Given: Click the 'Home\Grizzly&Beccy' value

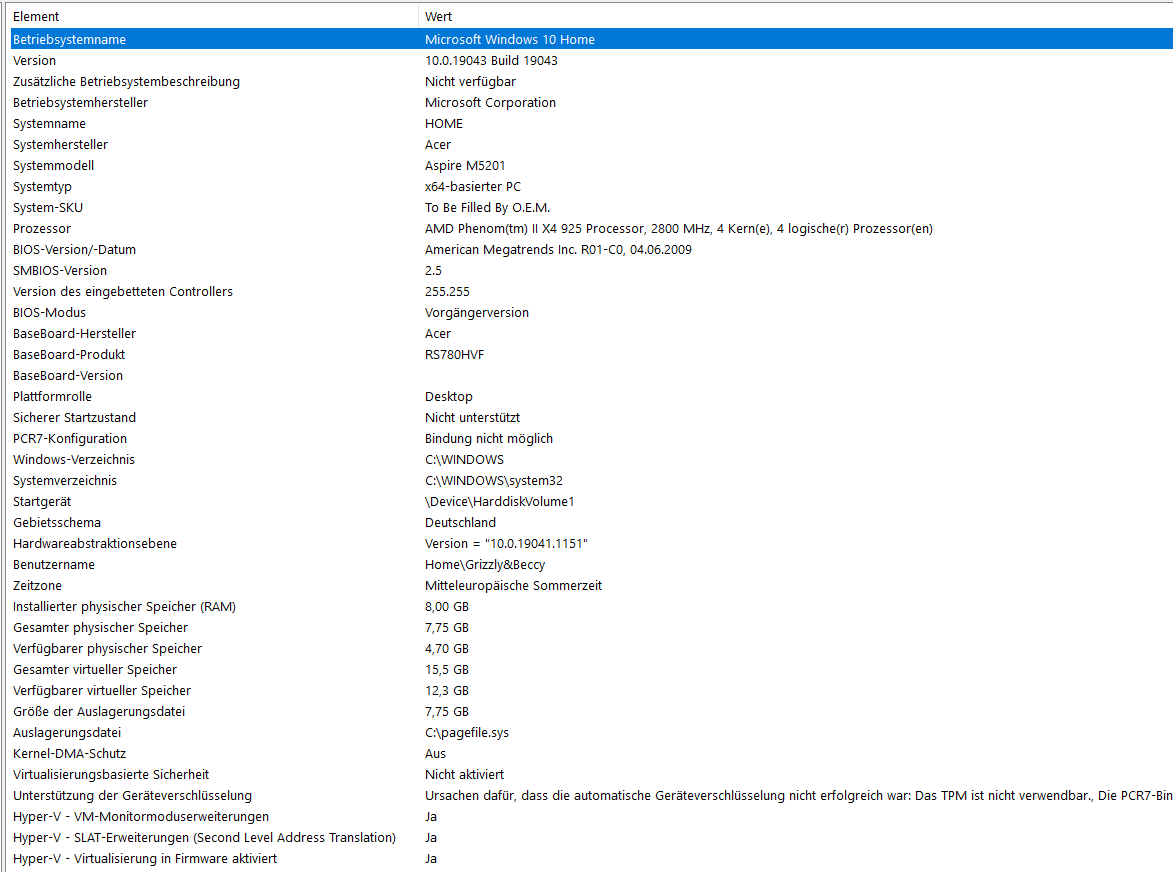Looking at the screenshot, I should pos(486,565).
